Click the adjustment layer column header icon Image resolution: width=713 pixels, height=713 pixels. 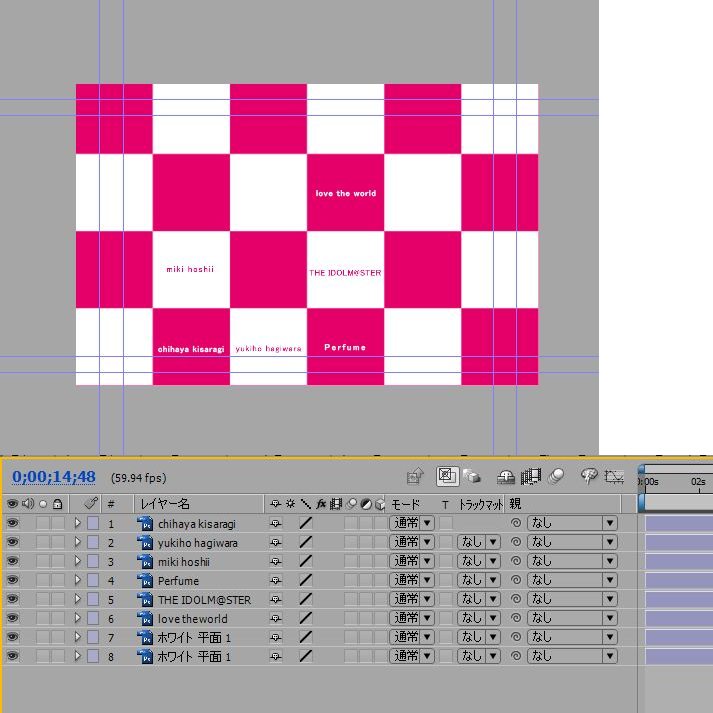click(366, 504)
